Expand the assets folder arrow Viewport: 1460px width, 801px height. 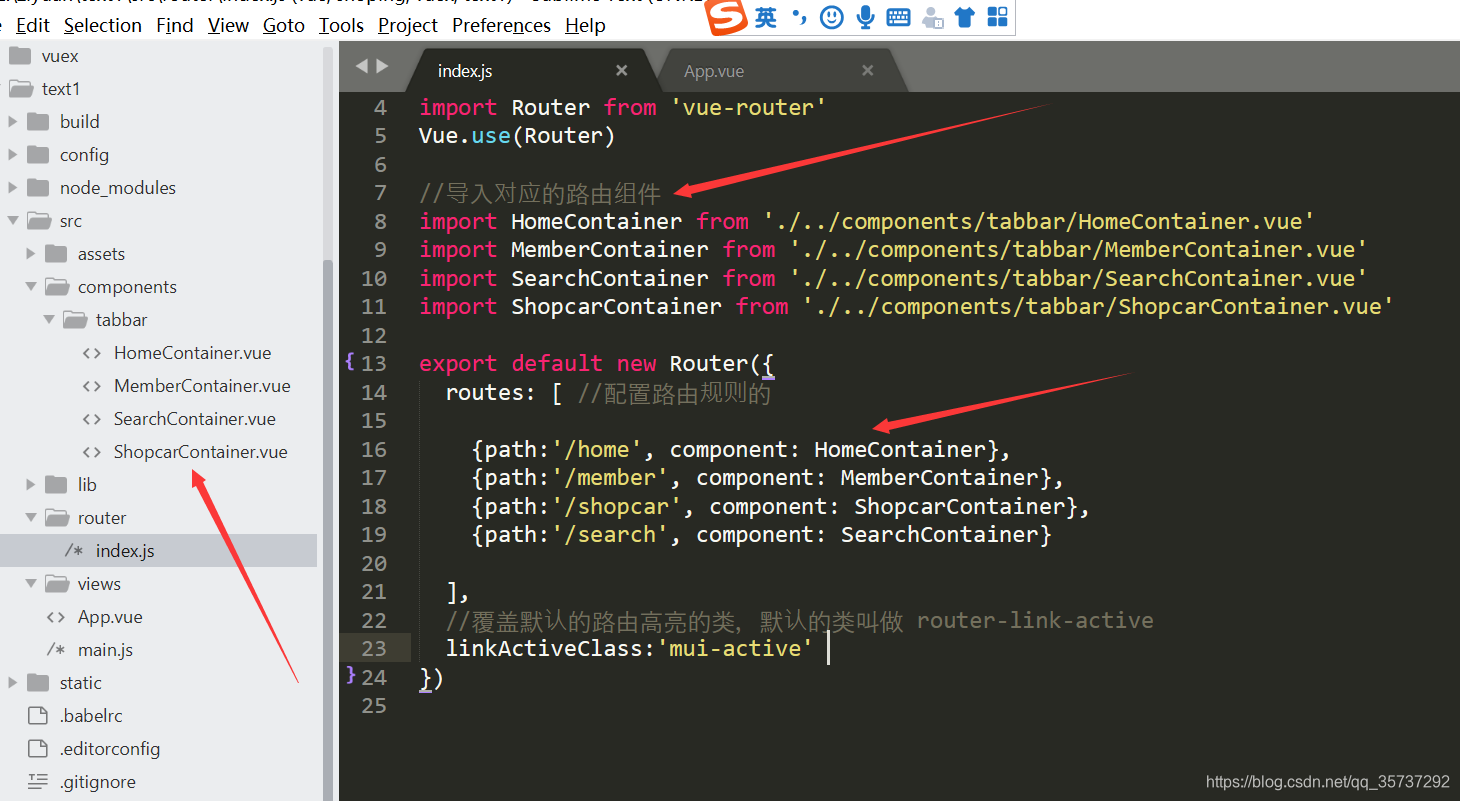coord(31,254)
